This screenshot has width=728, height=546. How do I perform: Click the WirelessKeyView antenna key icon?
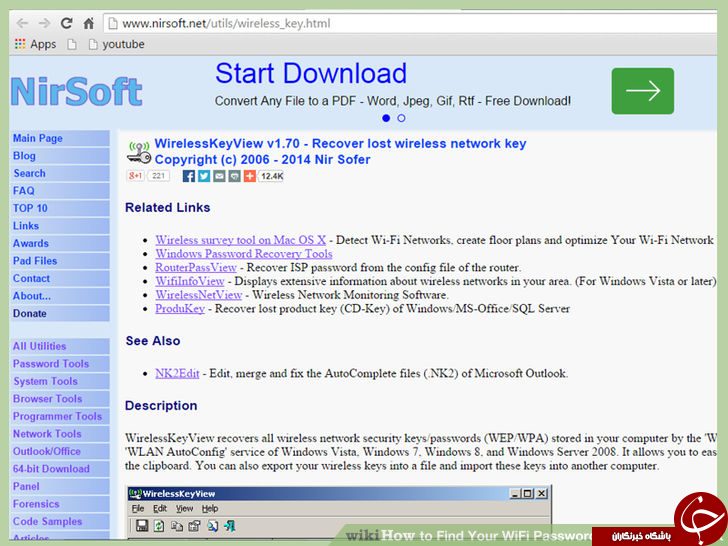[x=139, y=152]
